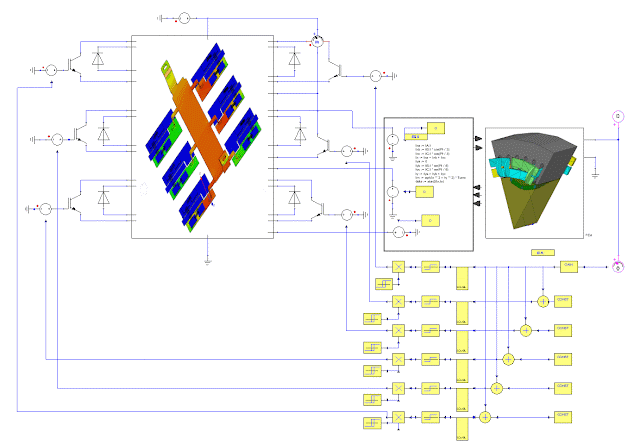This screenshot has height=445, width=640.
Task: Click the ammeter probe on the red wire
Action: point(317,41)
